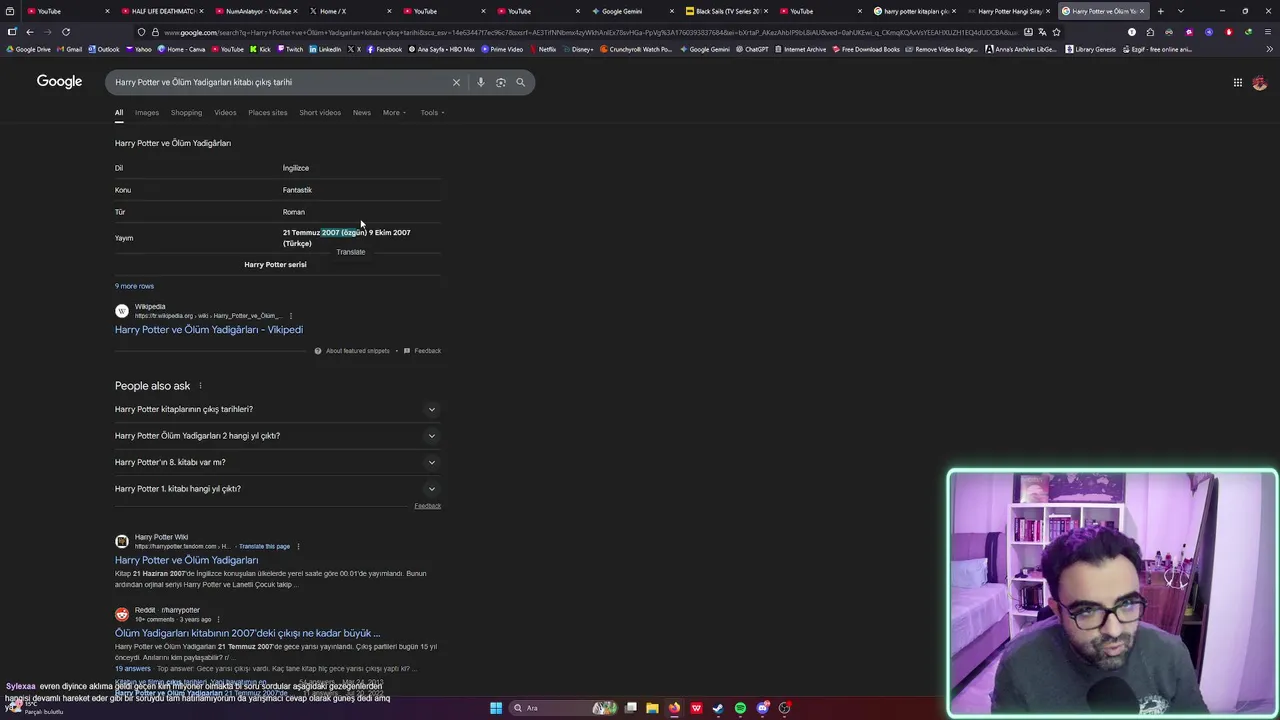Image resolution: width=1280 pixels, height=720 pixels.
Task: Open the Tools dropdown
Action: pos(432,112)
